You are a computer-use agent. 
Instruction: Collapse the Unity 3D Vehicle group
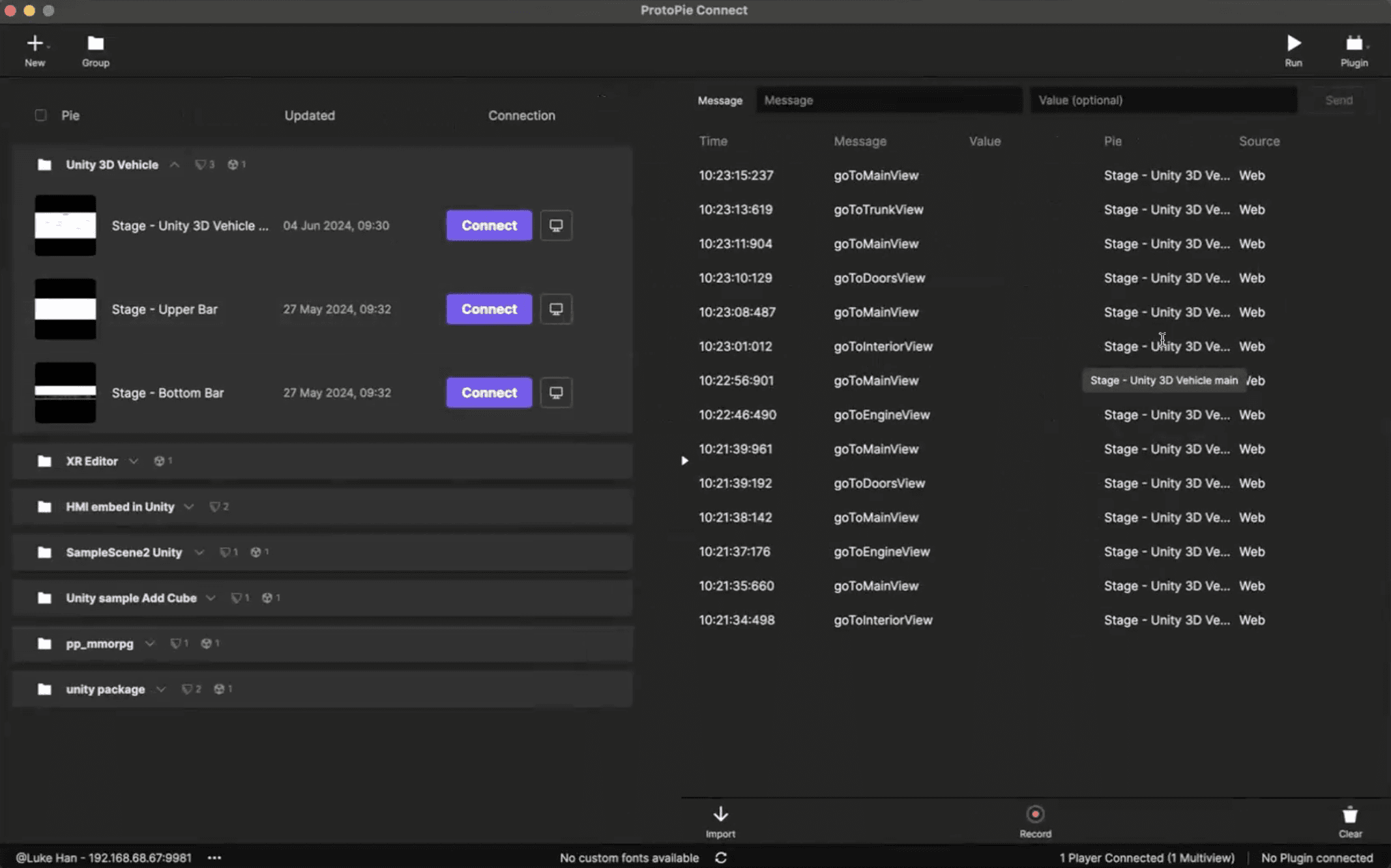tap(175, 164)
